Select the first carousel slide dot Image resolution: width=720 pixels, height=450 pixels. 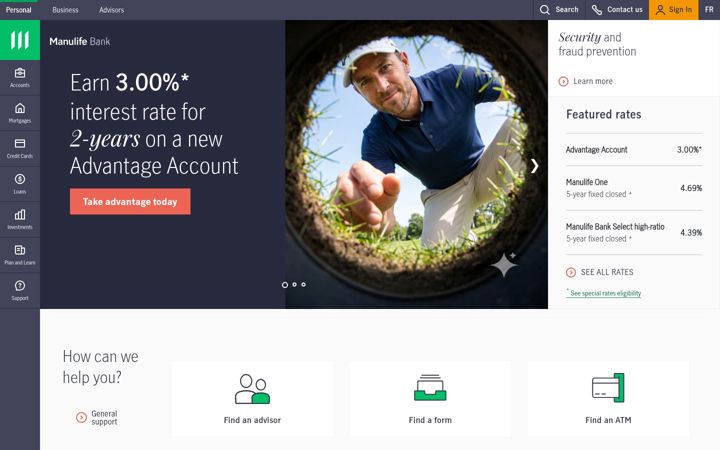pyautogui.click(x=285, y=285)
